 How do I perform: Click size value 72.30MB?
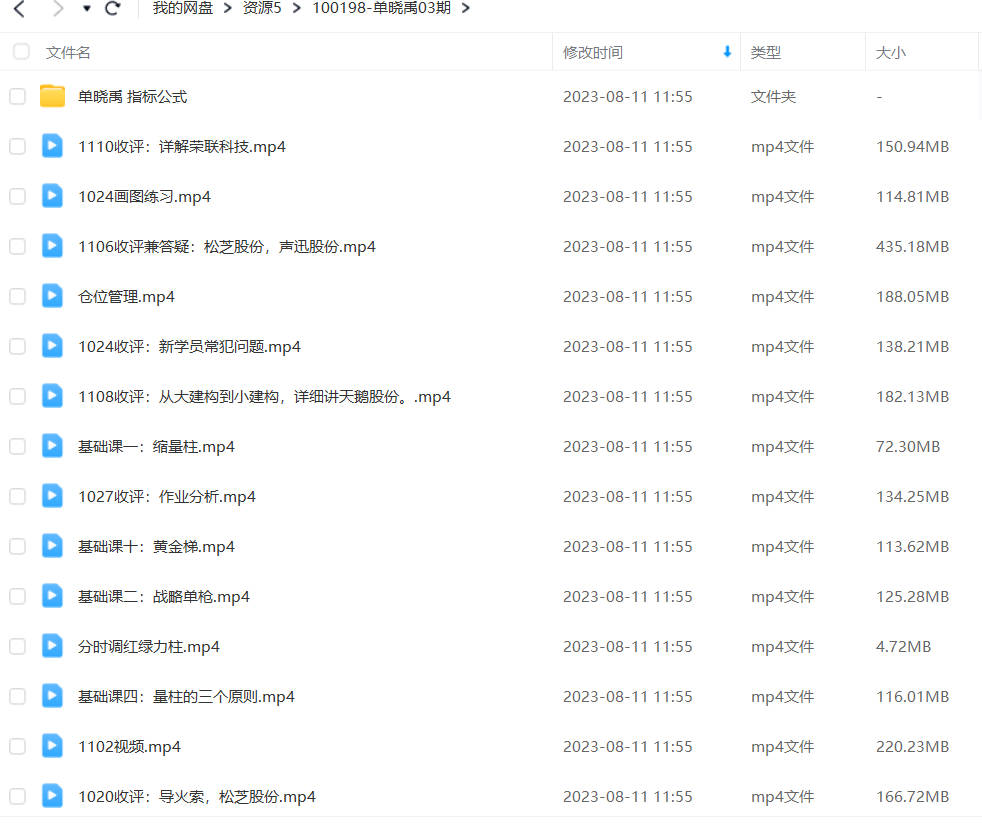click(x=907, y=446)
